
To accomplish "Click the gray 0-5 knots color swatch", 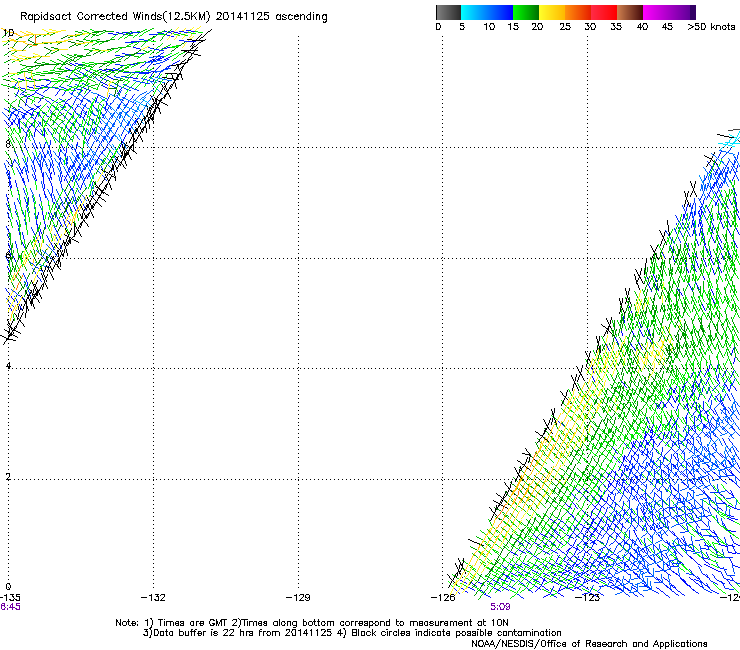I will [x=448, y=12].
